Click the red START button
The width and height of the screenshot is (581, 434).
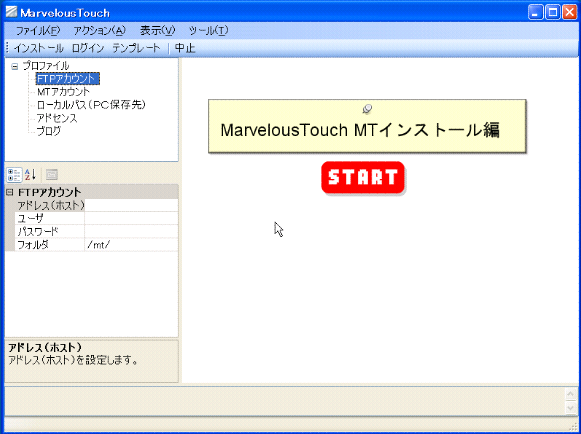(363, 177)
